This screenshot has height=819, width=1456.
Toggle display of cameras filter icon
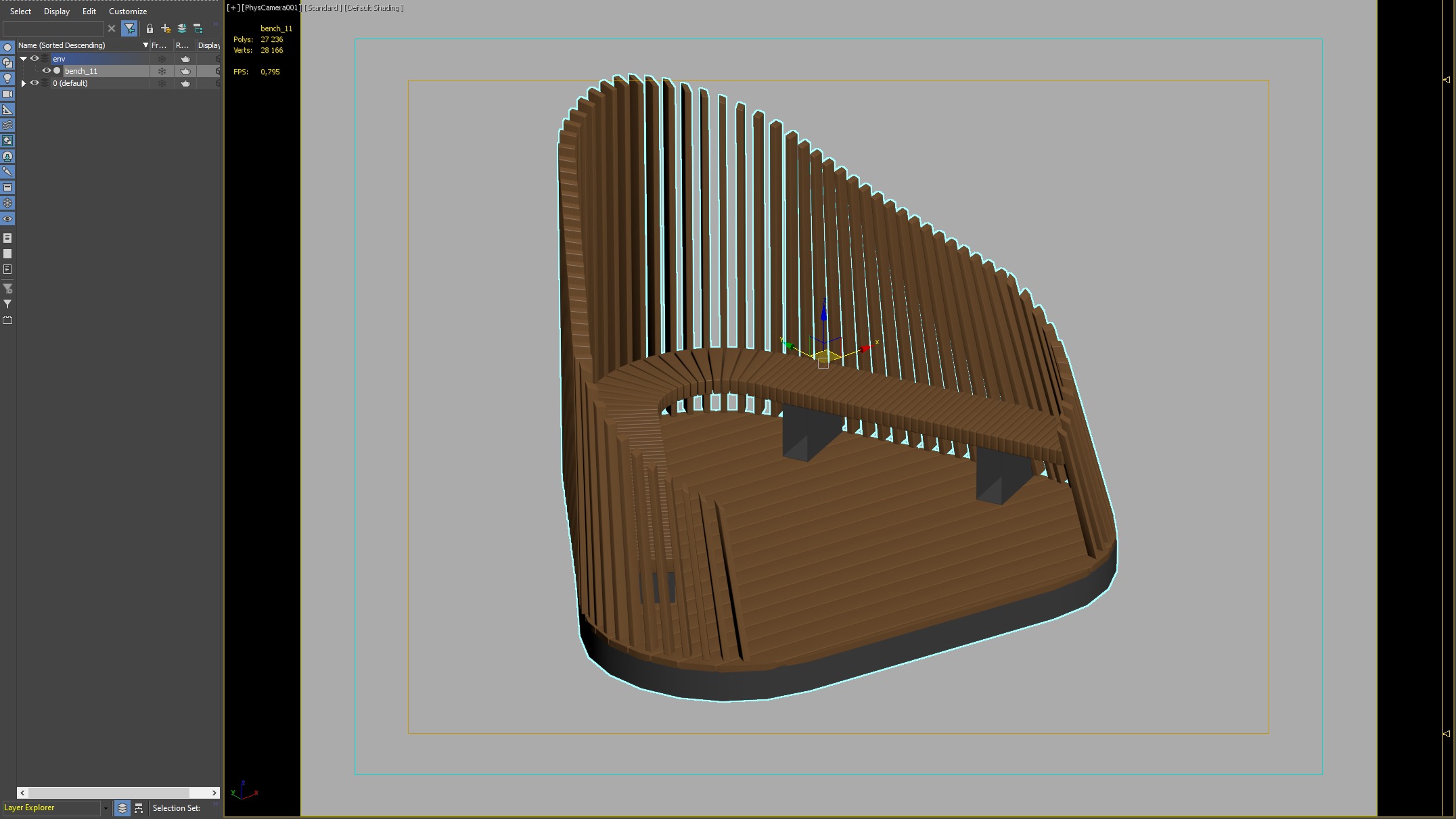[x=7, y=94]
